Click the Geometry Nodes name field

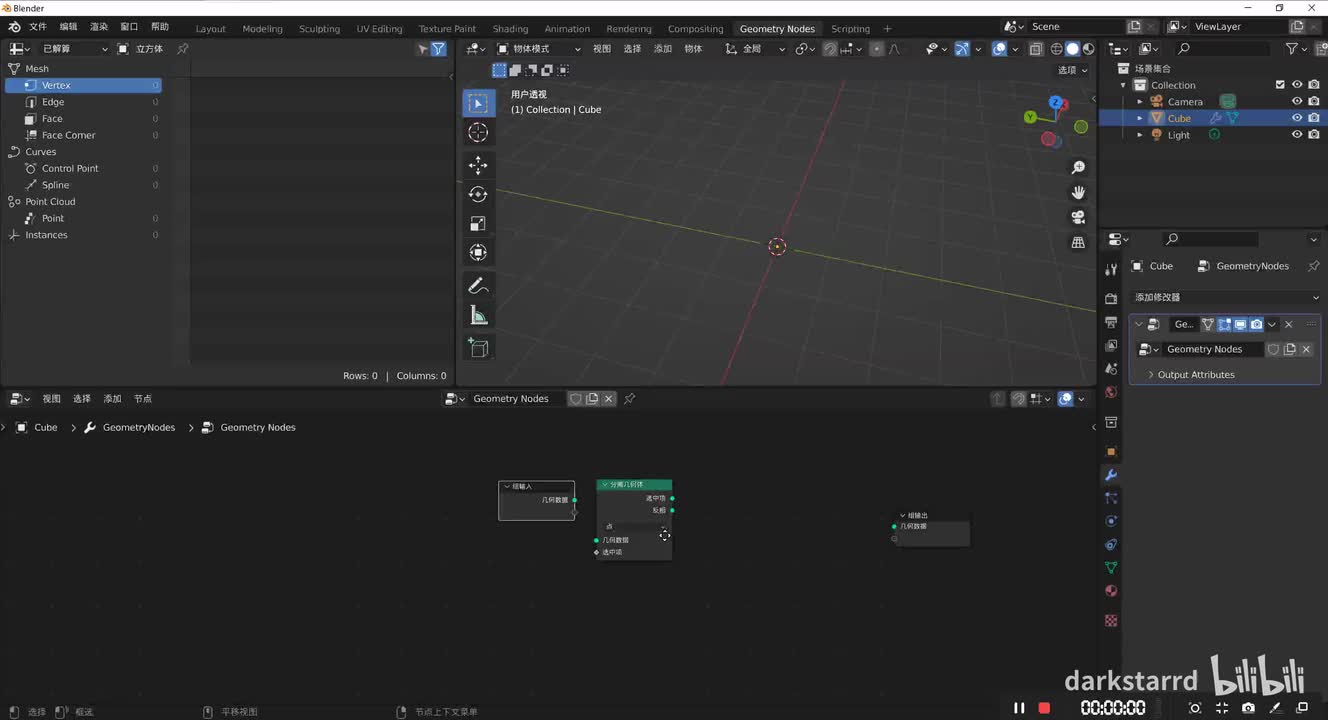click(1204, 349)
